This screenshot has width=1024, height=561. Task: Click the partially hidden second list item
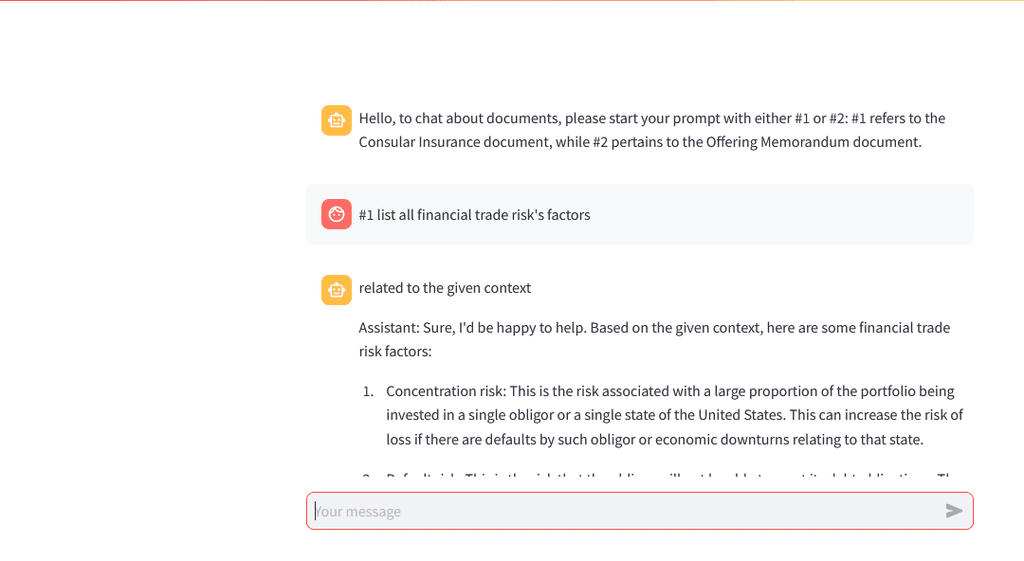tap(661, 475)
